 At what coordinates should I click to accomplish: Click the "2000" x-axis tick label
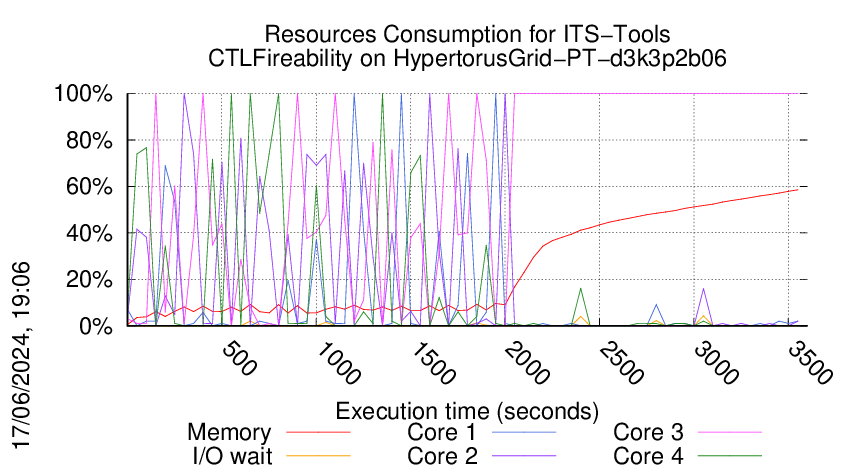pos(527,363)
